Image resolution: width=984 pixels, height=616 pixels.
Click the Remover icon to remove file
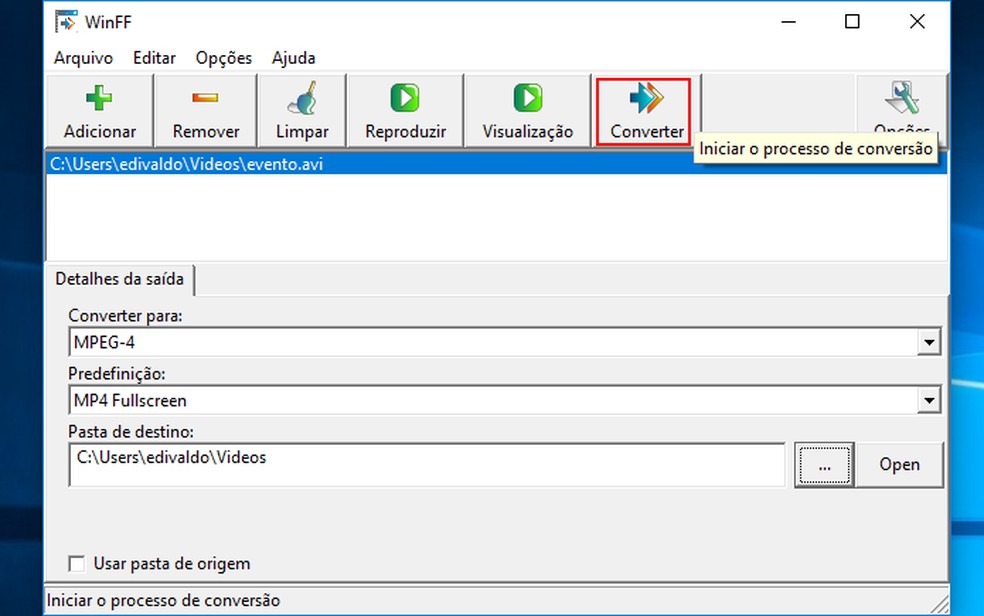pos(204,98)
